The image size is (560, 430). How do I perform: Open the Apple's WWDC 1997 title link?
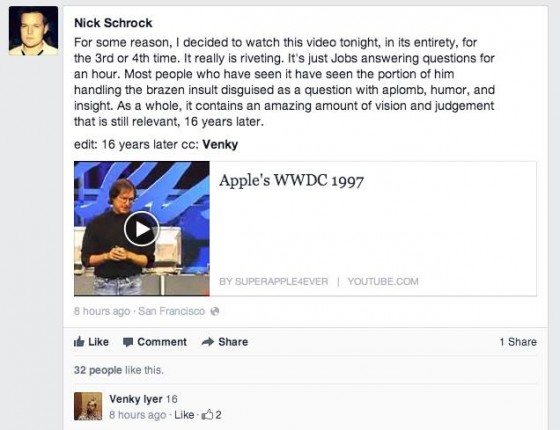point(291,180)
